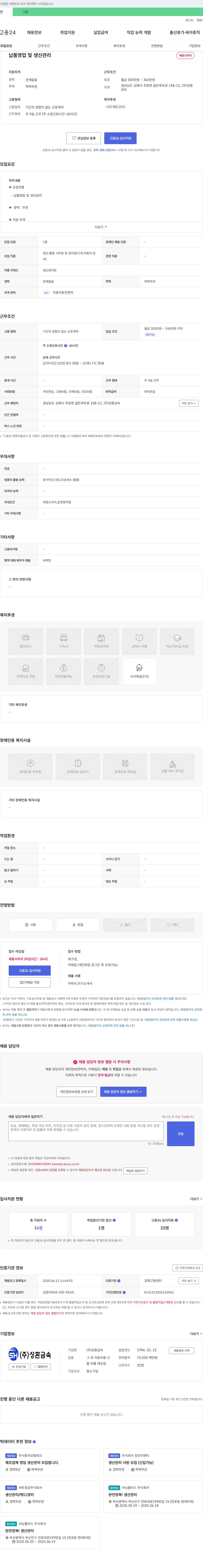Image resolution: width=203 pixels, height=1568 pixels.
Task: Select the 면접 screening method box
Action: (x=77, y=925)
